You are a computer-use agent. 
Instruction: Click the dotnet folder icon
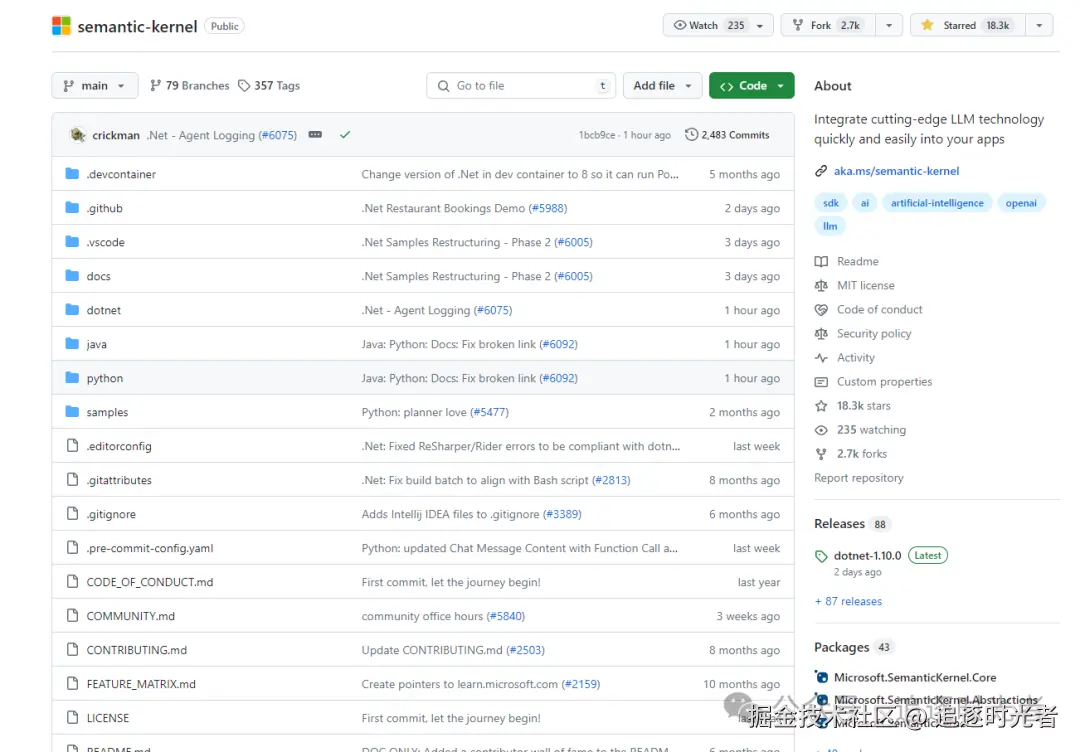72,310
